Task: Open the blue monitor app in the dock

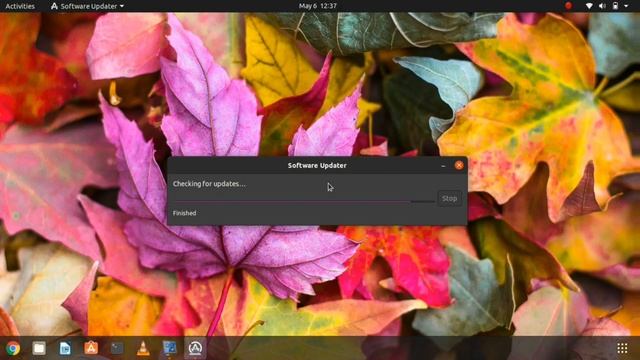Action: coord(169,348)
